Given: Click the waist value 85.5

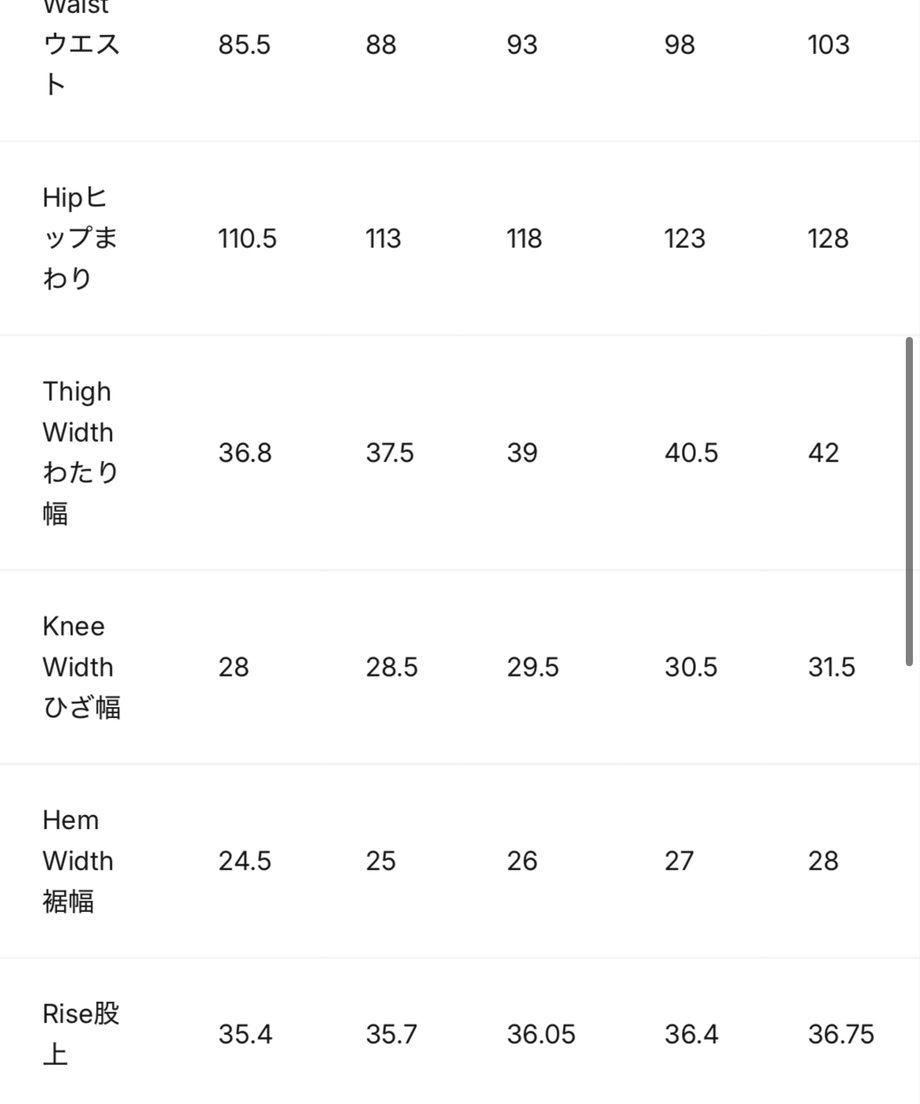Looking at the screenshot, I should point(244,45).
